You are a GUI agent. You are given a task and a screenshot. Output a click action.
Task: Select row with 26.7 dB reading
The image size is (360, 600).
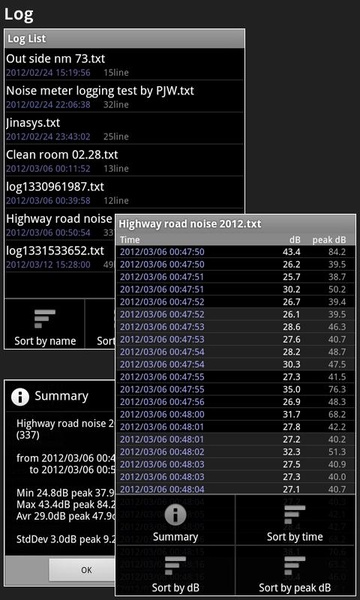(x=235, y=302)
